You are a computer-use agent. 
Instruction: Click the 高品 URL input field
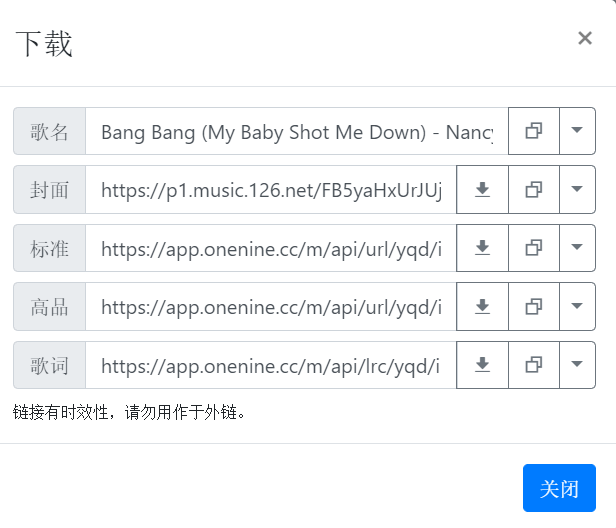coord(271,306)
